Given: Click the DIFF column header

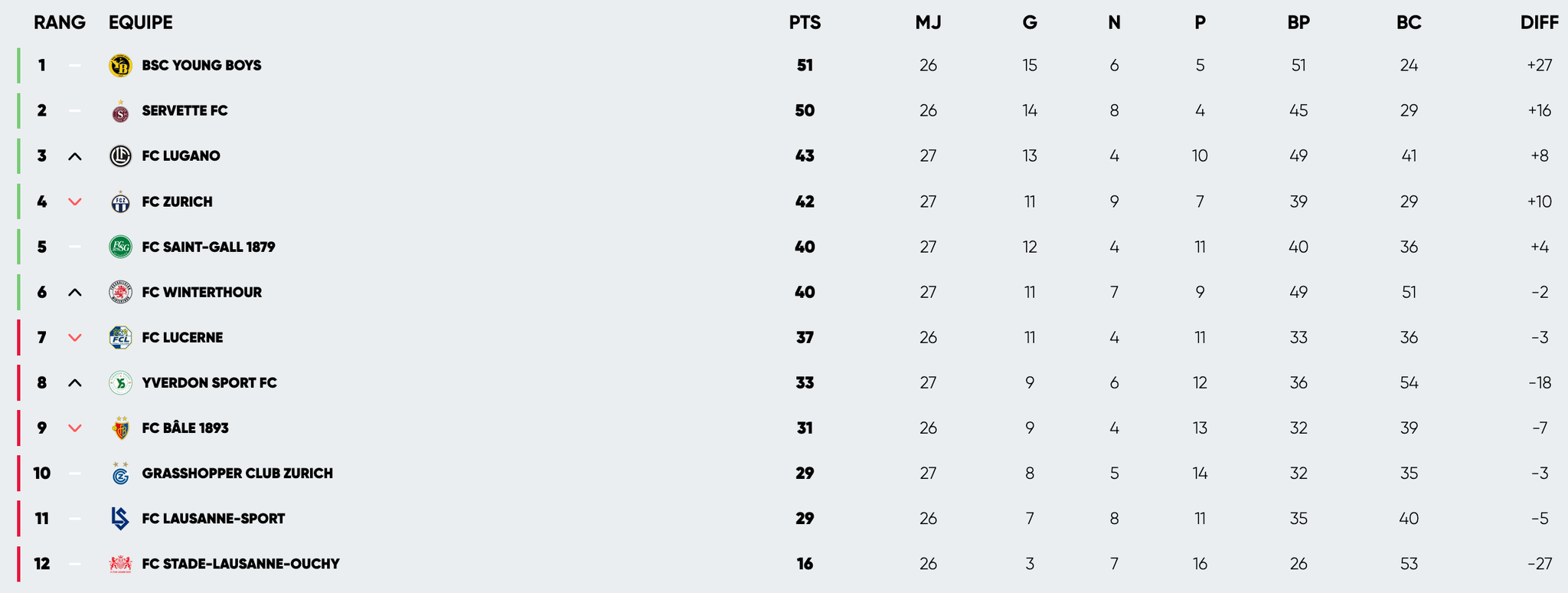Looking at the screenshot, I should coord(1539,23).
